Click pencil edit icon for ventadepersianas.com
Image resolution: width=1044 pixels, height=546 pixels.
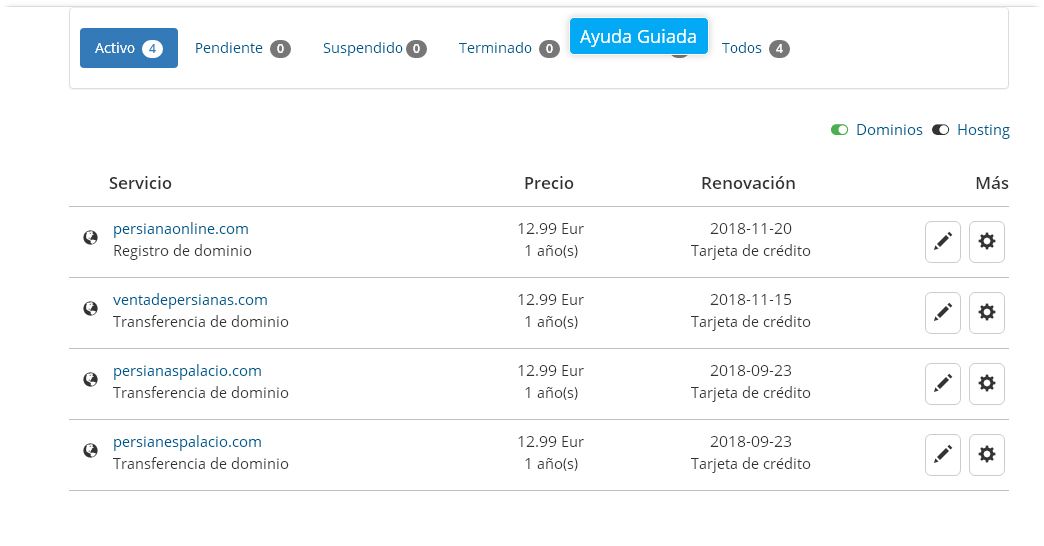click(x=943, y=313)
